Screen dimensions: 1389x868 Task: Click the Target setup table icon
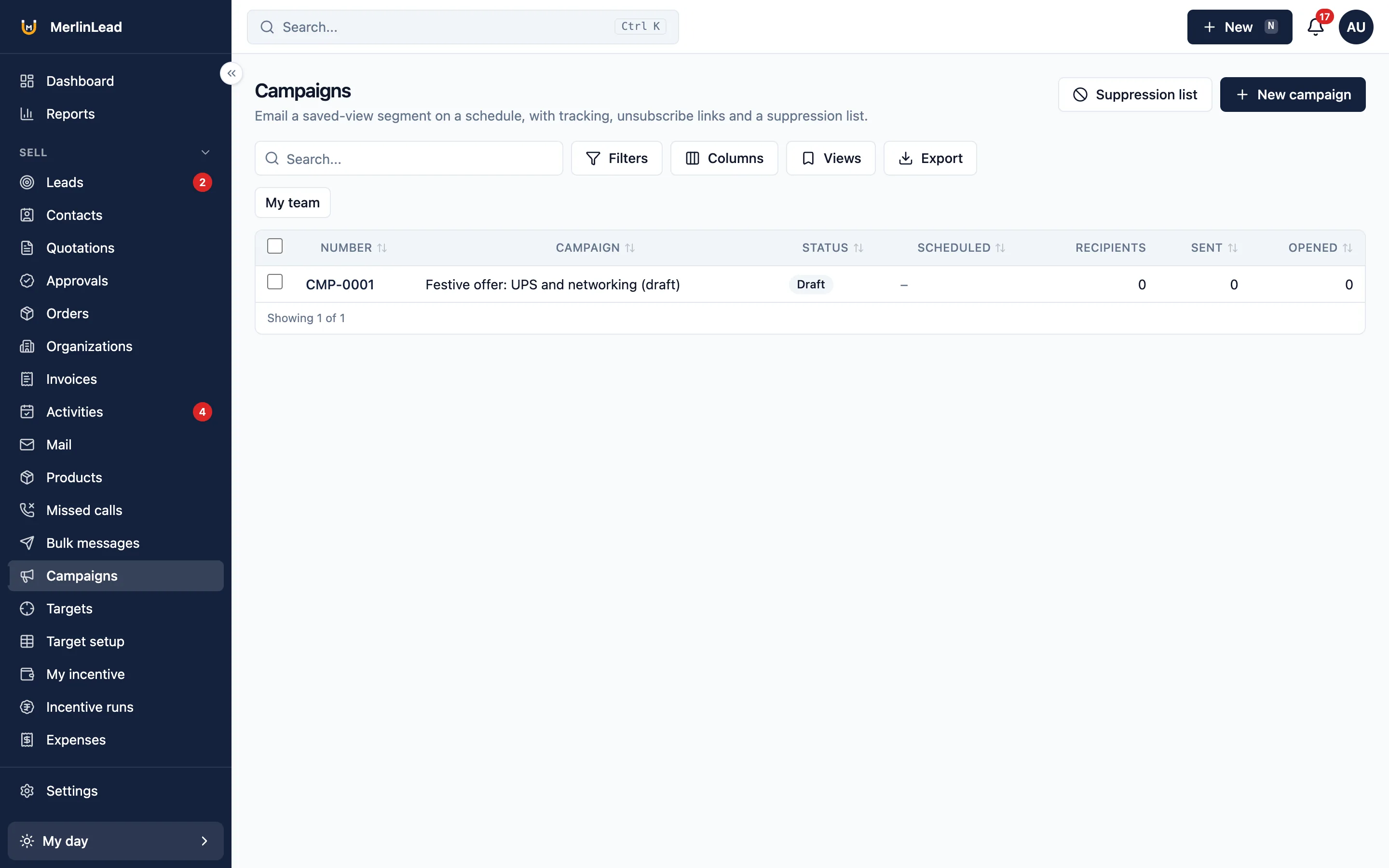click(27, 641)
